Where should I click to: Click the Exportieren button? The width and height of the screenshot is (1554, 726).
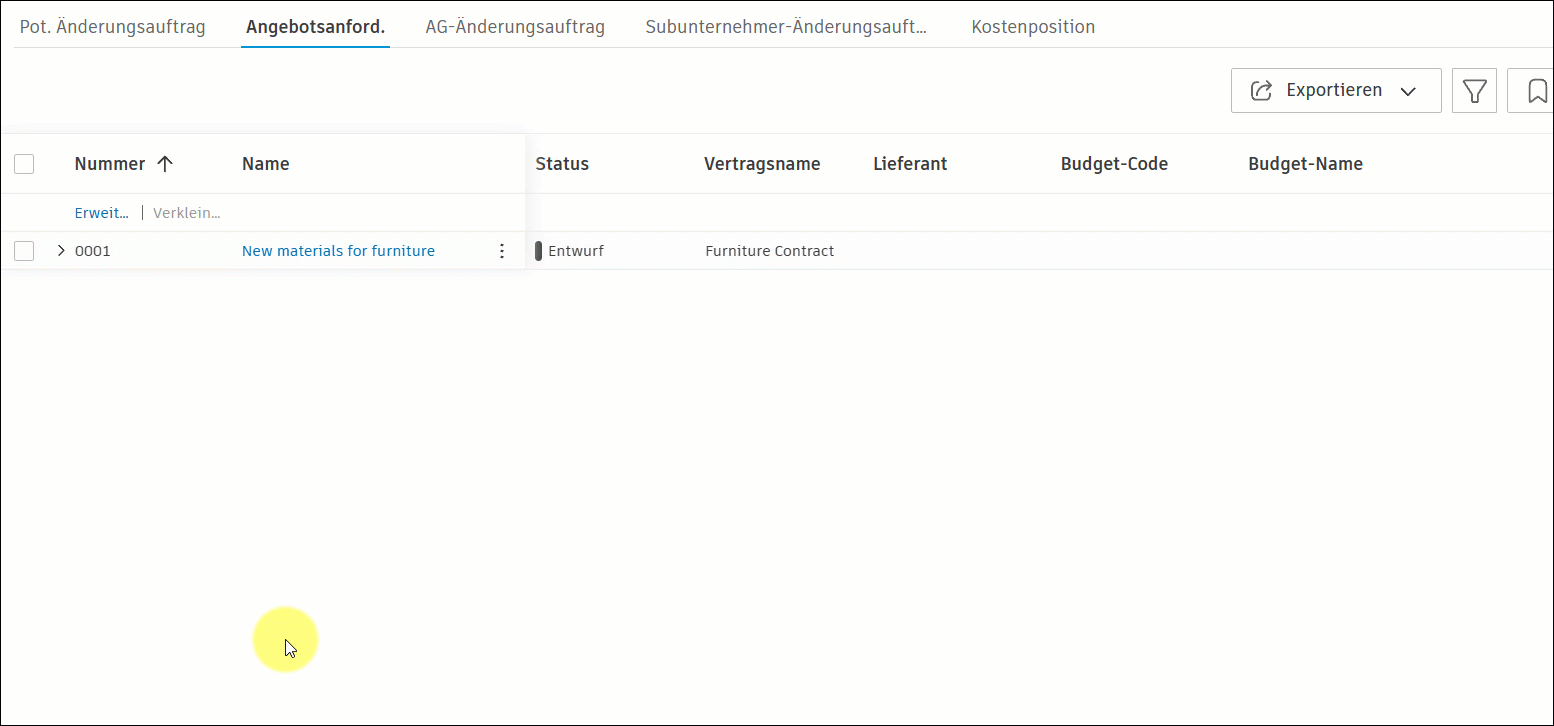[1335, 90]
